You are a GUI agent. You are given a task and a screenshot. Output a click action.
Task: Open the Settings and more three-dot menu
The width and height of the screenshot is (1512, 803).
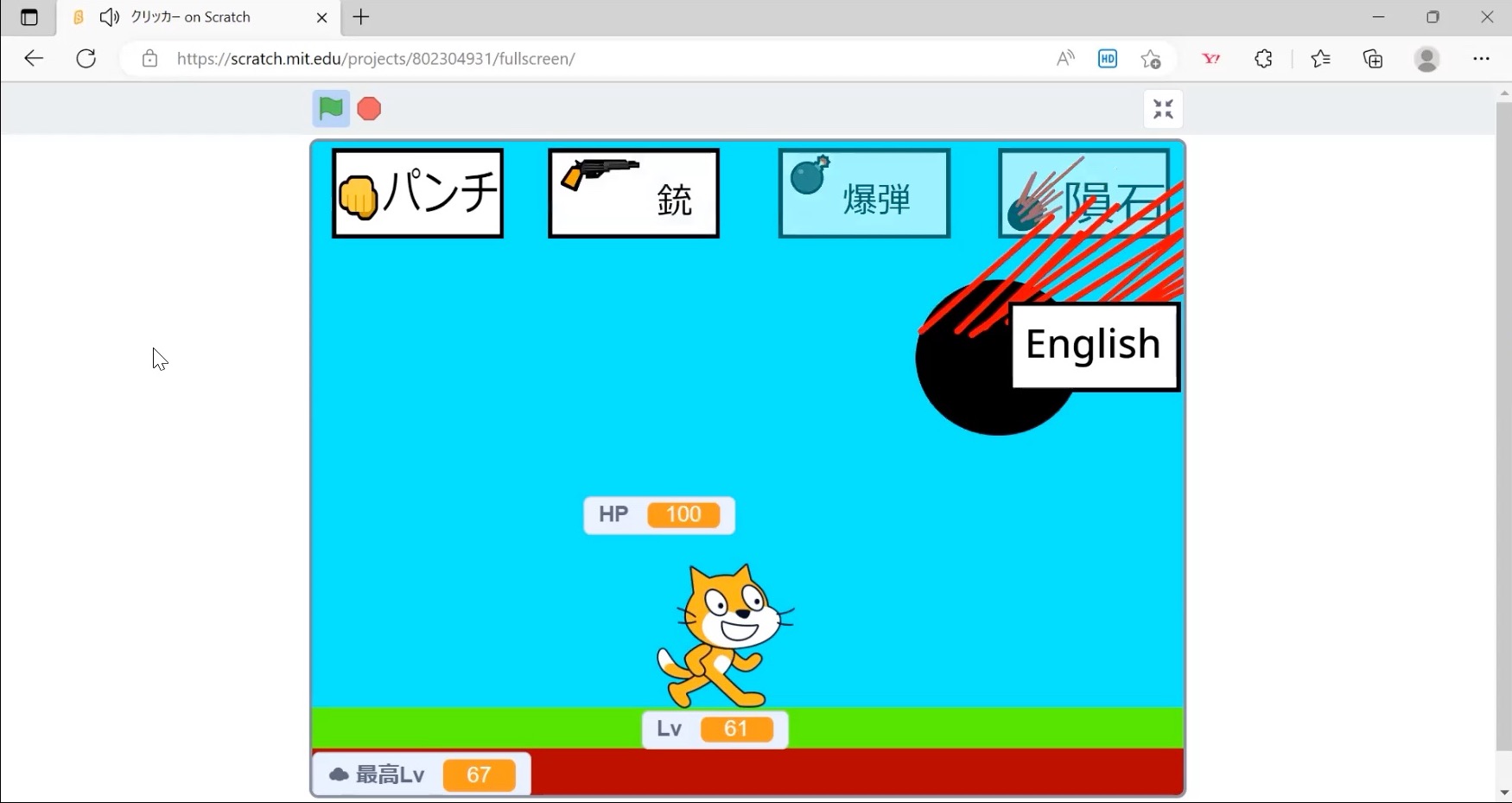coord(1481,59)
